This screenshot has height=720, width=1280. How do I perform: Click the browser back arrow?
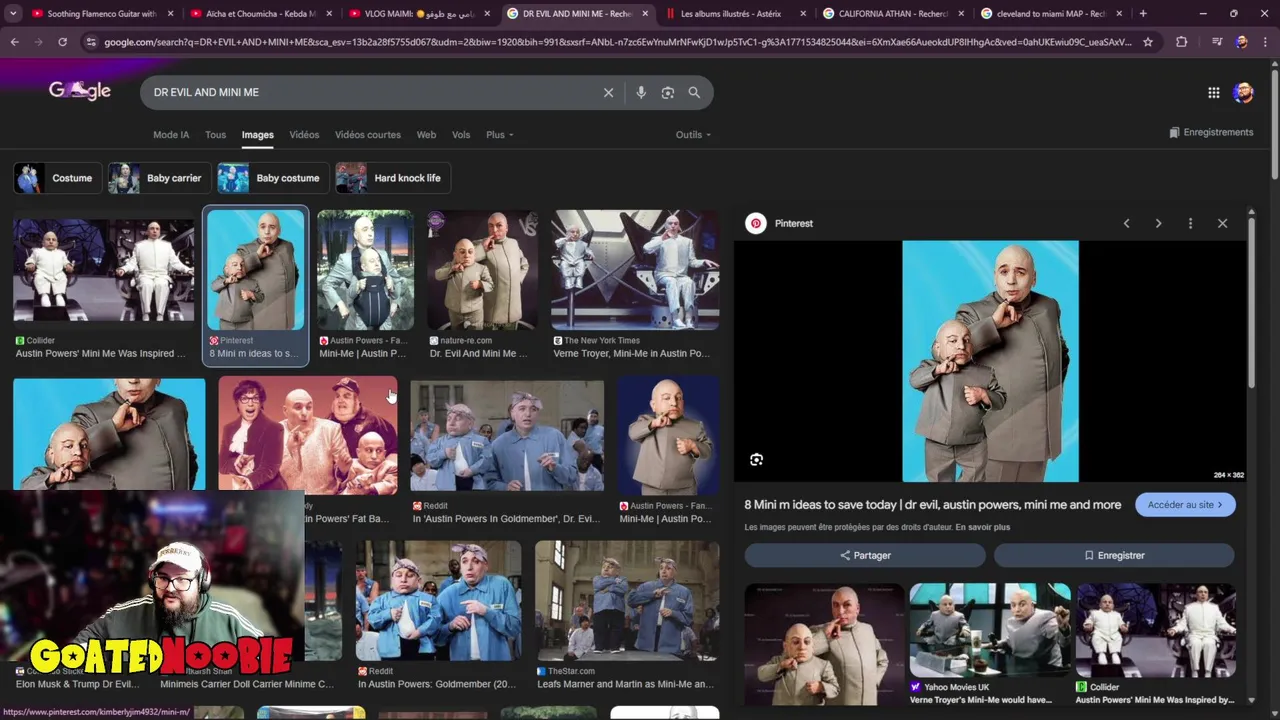tap(14, 42)
